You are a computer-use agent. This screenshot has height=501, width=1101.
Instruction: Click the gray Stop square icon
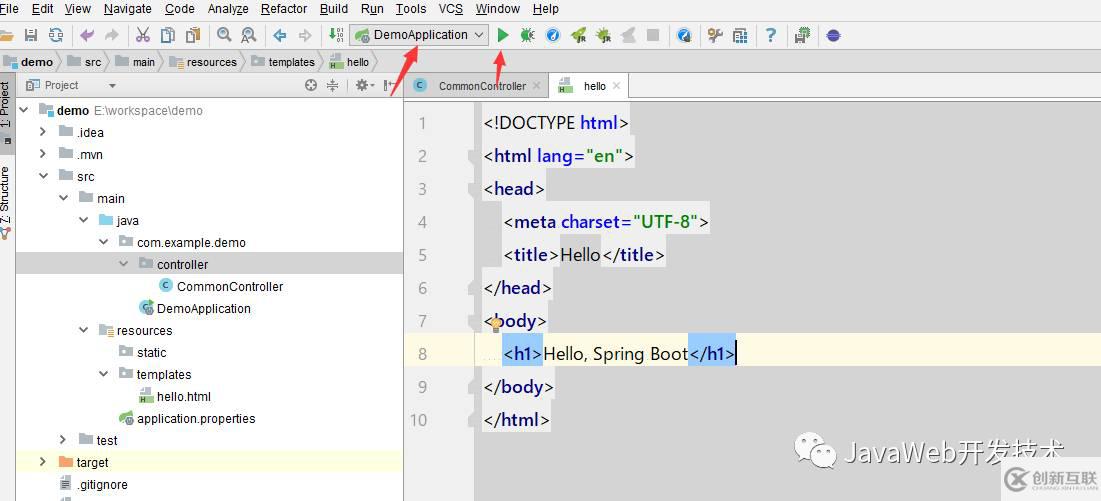(653, 35)
